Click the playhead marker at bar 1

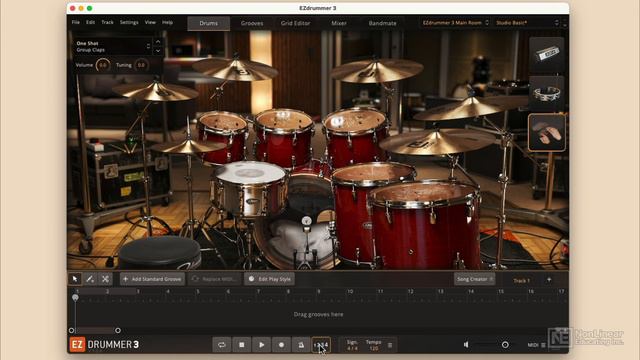(x=75, y=298)
